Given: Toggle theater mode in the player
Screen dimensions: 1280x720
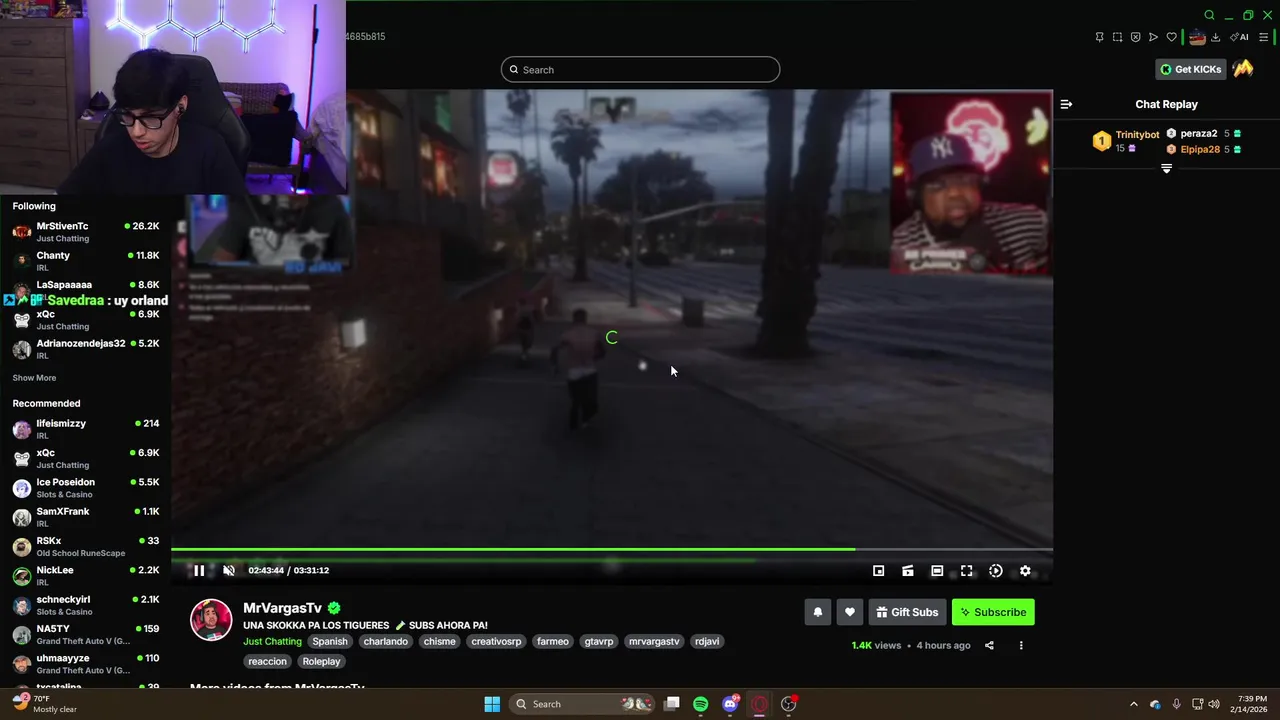Looking at the screenshot, I should click(937, 571).
